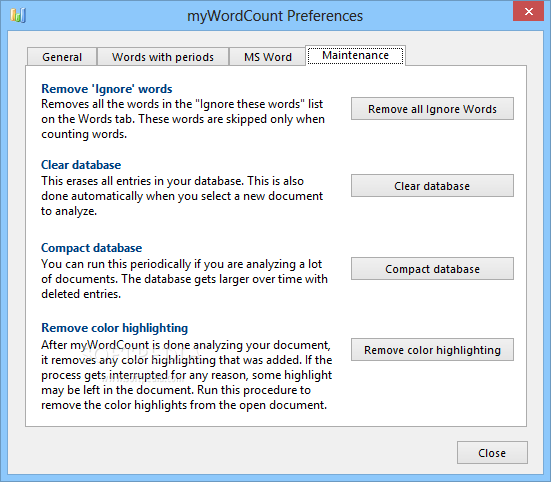
Task: Click the text "deleted entries."
Action: 81,294
